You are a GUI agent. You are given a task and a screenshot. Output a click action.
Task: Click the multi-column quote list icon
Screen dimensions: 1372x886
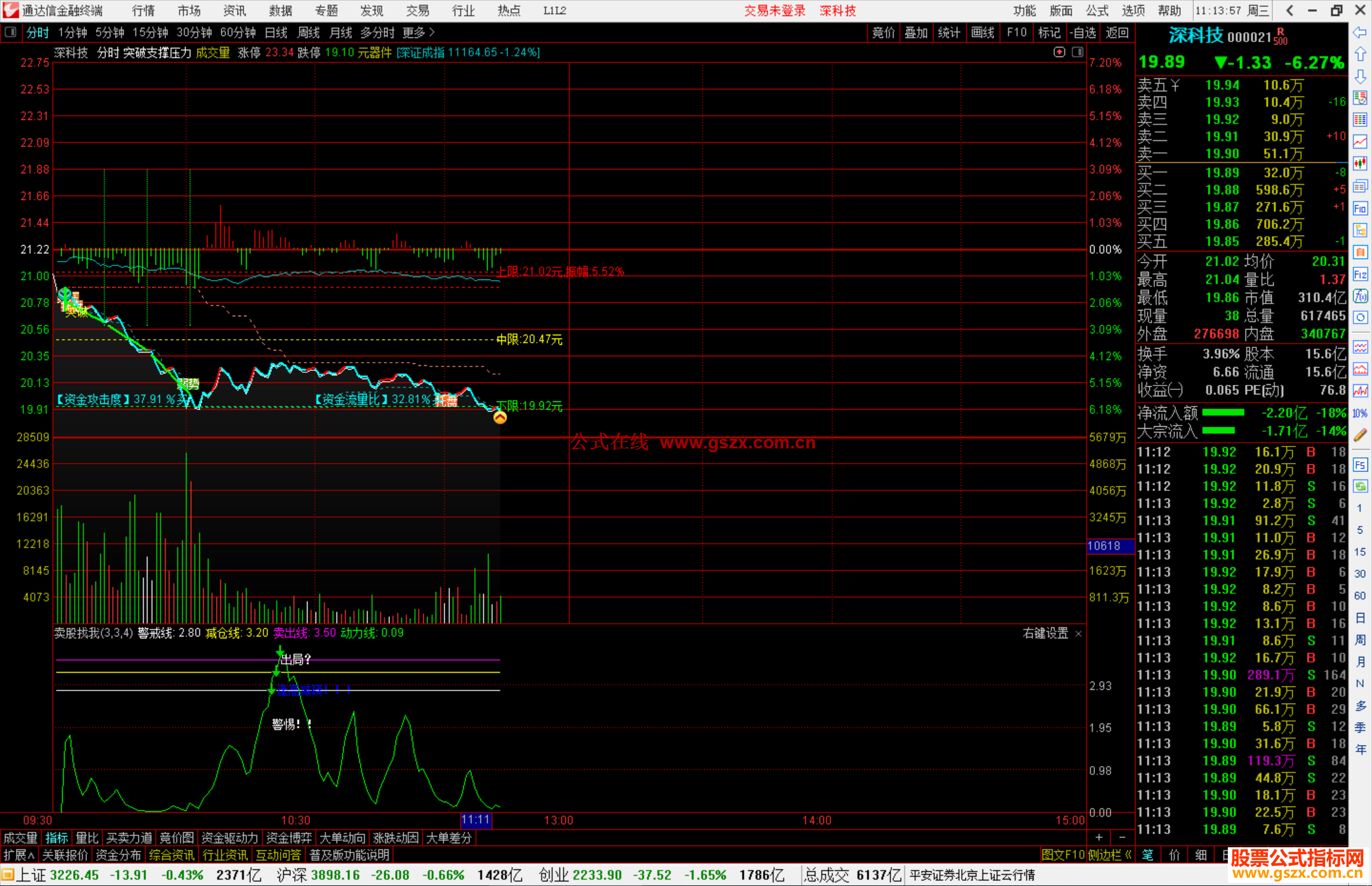1360,119
